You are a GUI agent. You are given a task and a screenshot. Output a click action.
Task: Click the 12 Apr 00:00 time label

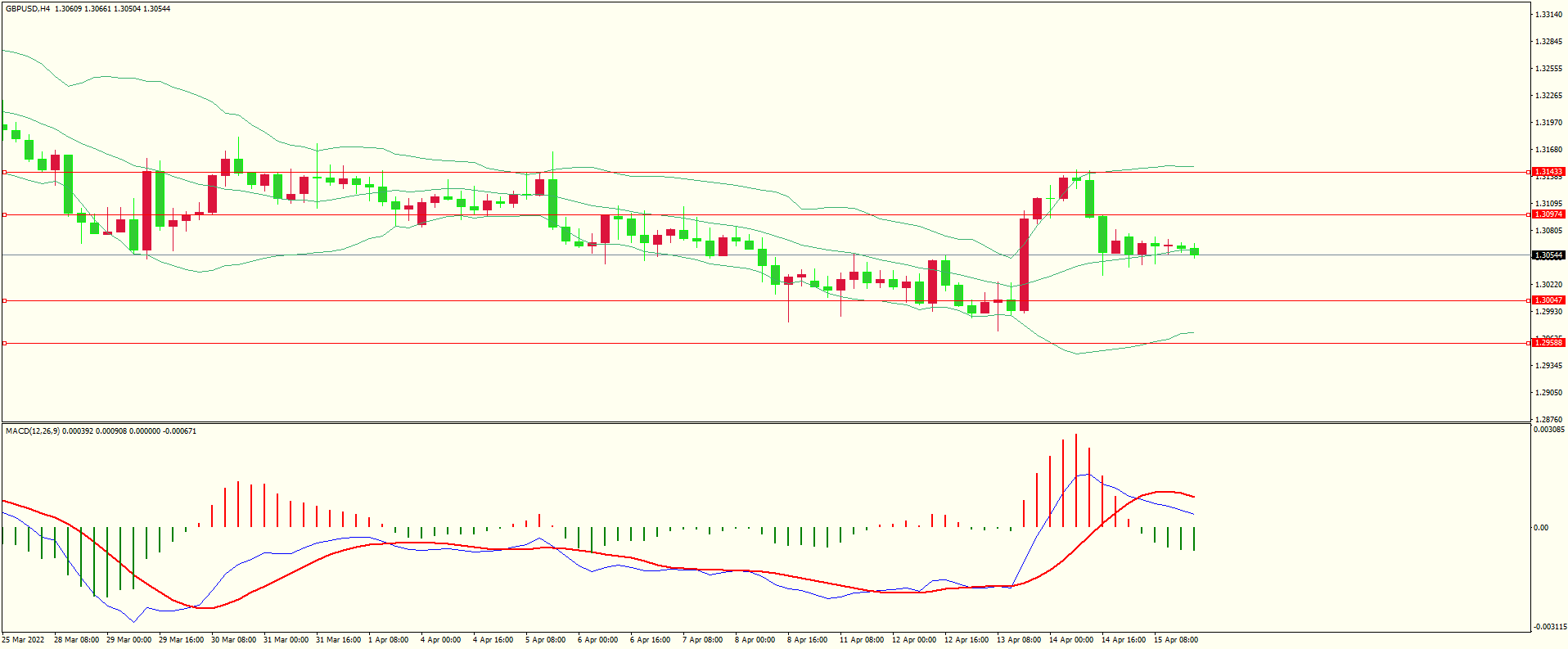coord(914,640)
